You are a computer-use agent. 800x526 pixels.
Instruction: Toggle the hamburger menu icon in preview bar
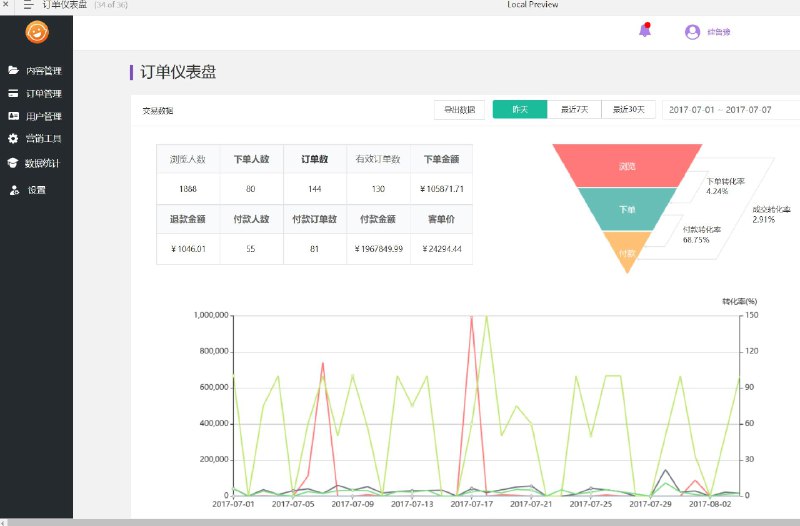pyautogui.click(x=29, y=5)
